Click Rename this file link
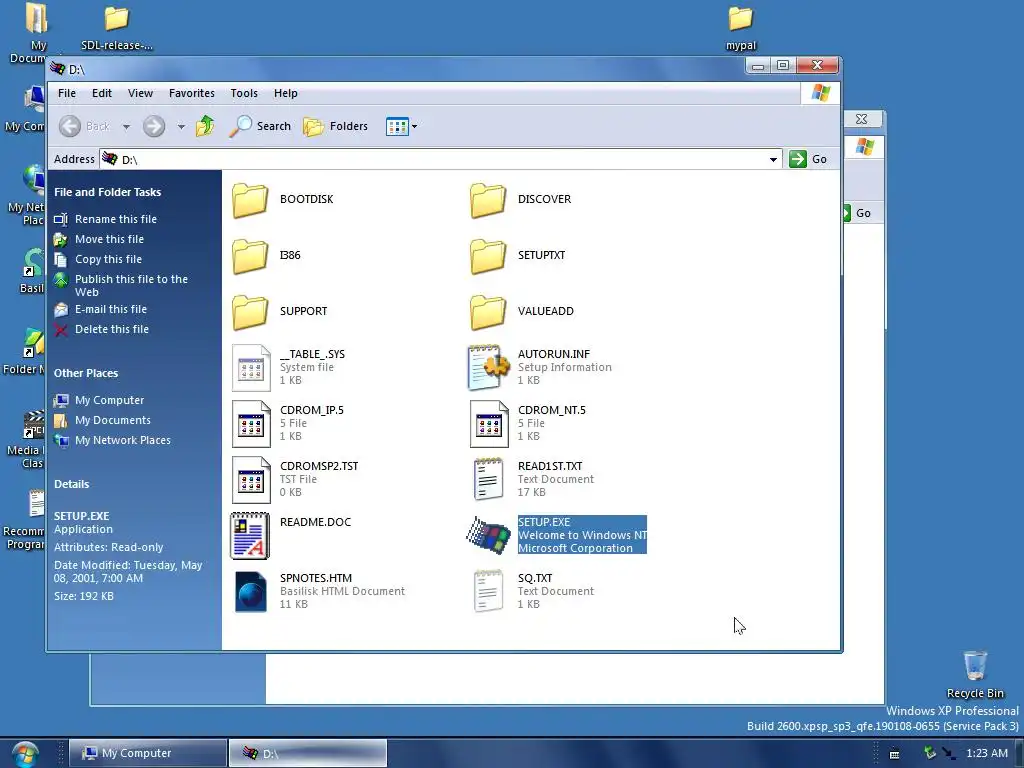1024x768 pixels. [x=116, y=219]
